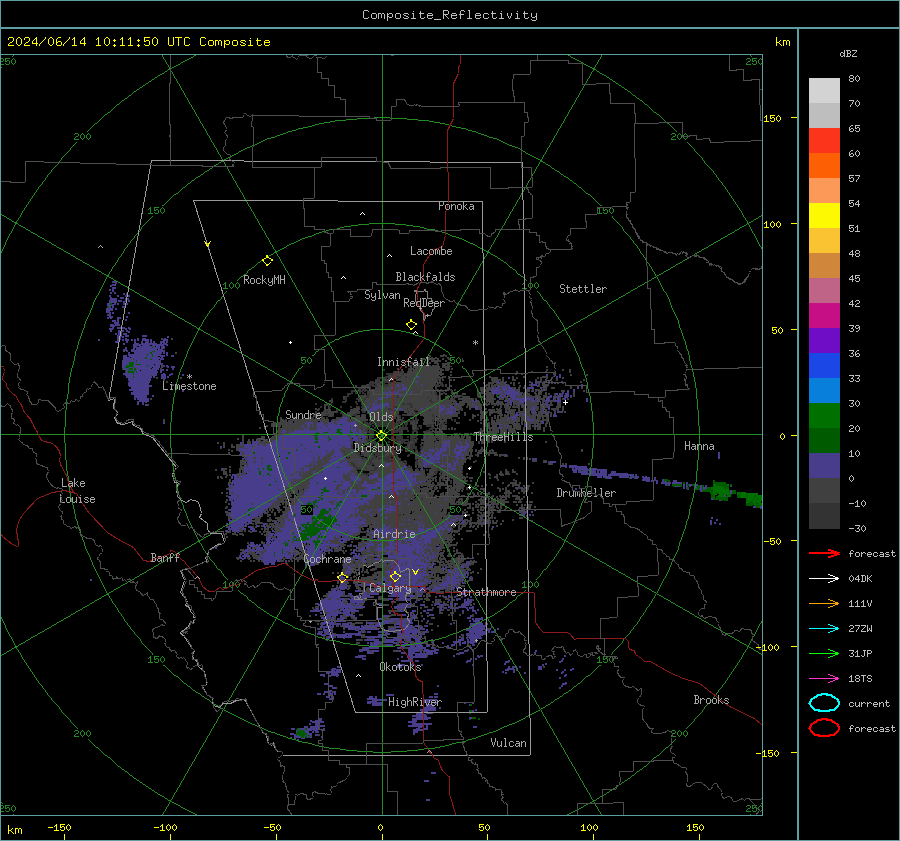Click the Cochrane city label
Viewport: 900px width, 841px height.
point(327,559)
